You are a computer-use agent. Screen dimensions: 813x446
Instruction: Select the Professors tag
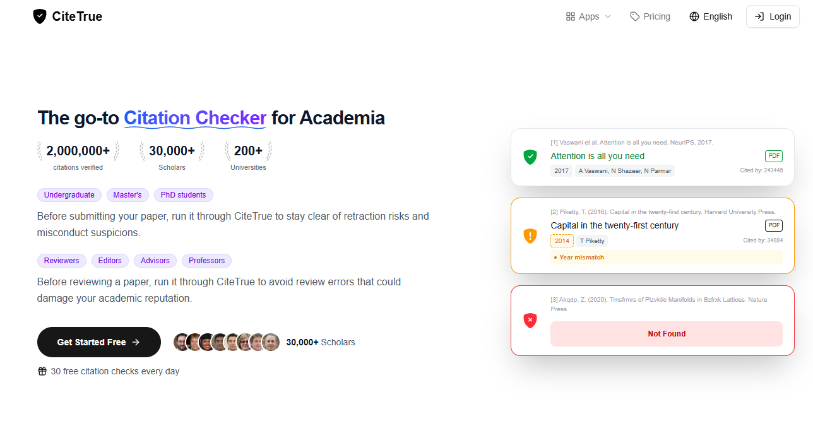pyautogui.click(x=206, y=260)
